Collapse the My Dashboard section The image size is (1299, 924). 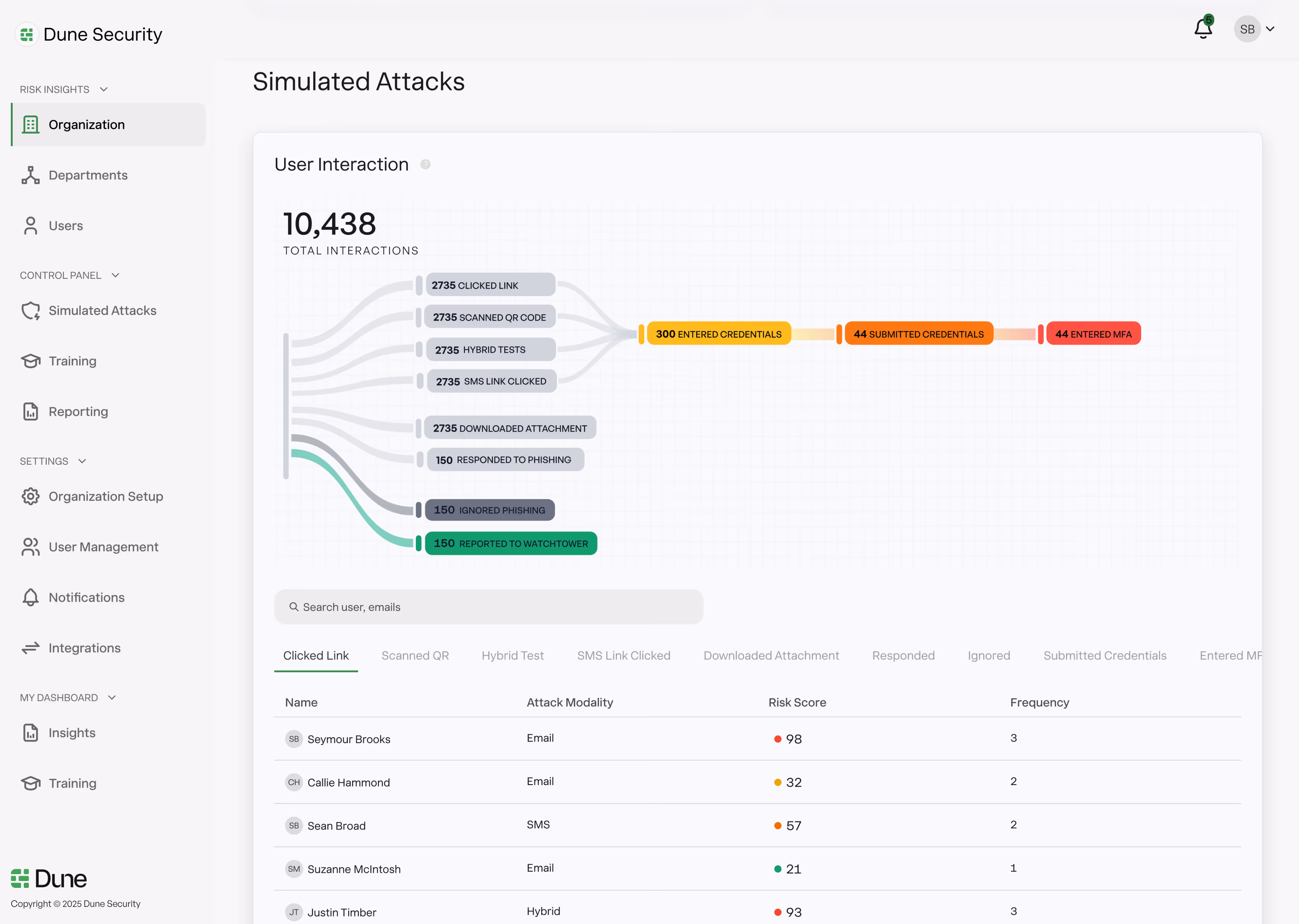point(112,698)
